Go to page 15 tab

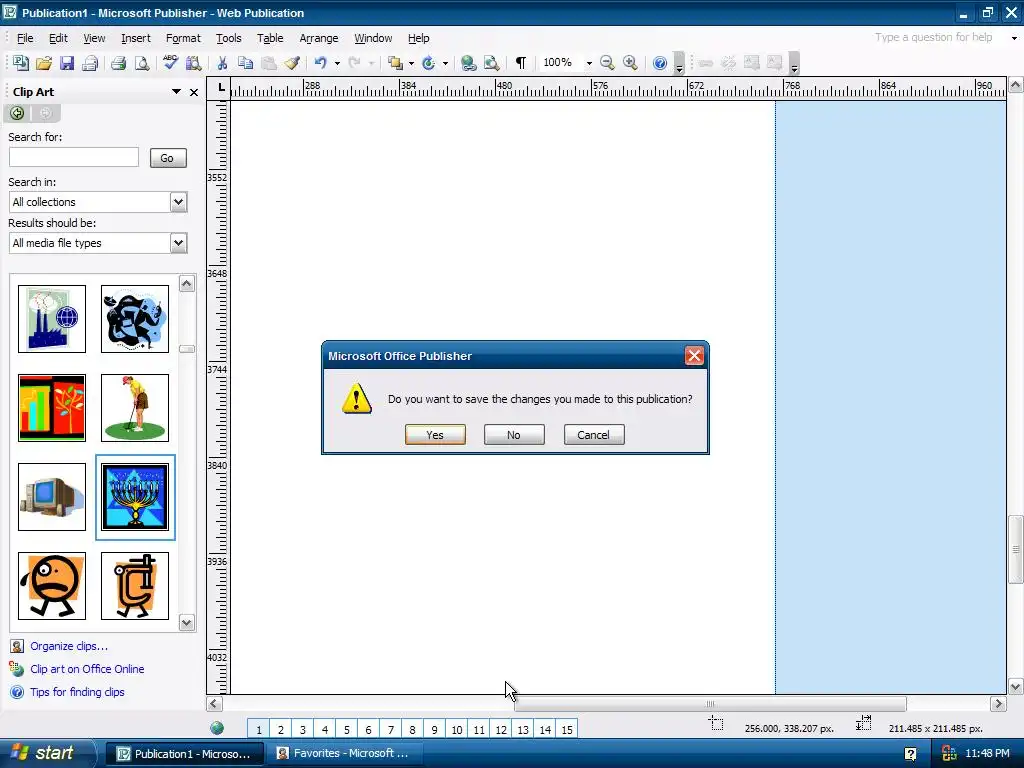click(567, 729)
